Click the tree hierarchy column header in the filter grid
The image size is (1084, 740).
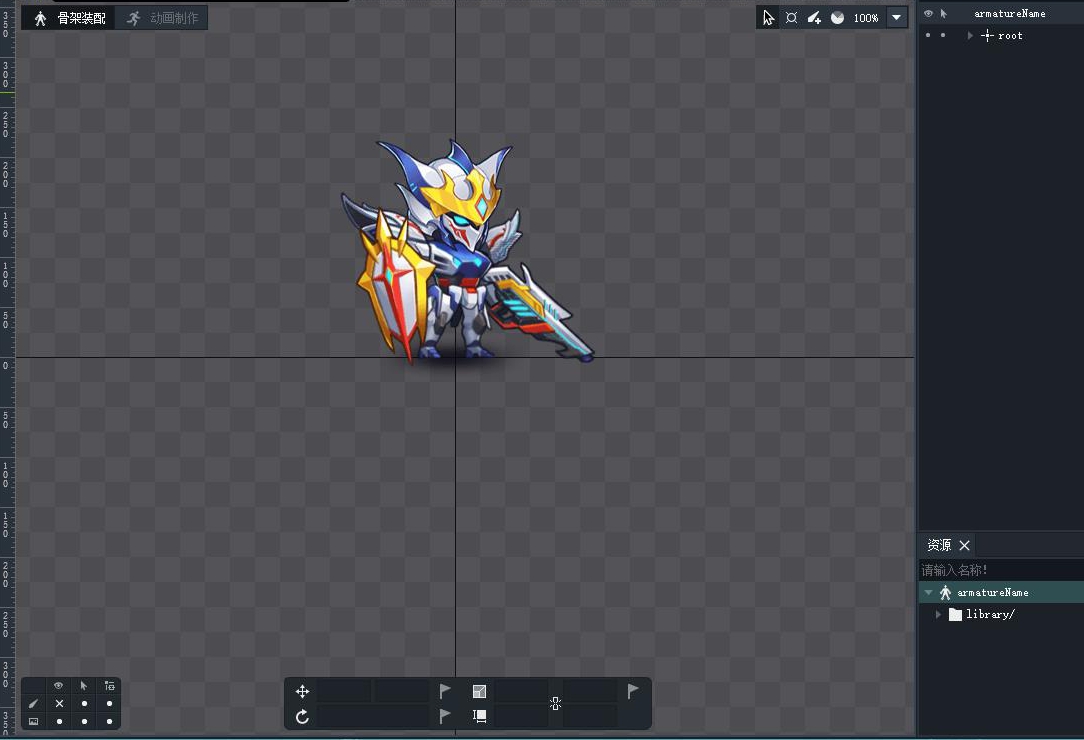pyautogui.click(x=109, y=685)
